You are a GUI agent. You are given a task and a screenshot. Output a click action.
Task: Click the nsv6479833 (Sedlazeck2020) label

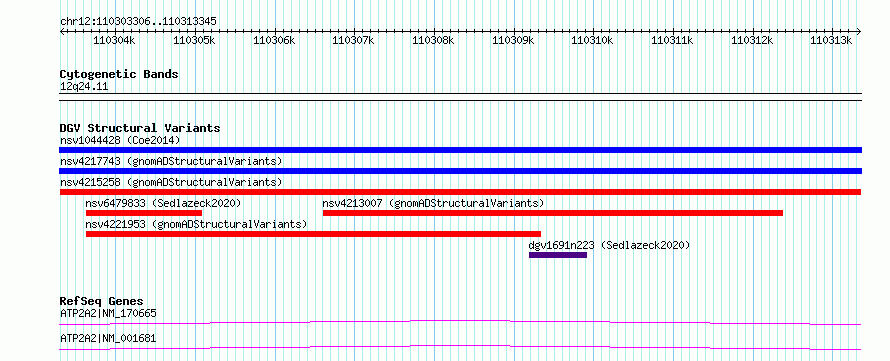tap(163, 203)
